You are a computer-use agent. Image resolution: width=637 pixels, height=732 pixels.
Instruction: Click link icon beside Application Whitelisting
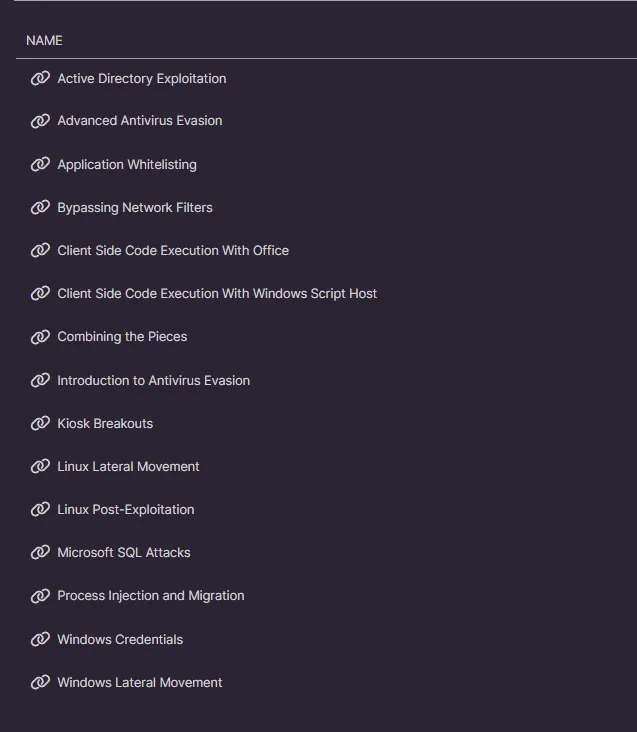pos(40,164)
